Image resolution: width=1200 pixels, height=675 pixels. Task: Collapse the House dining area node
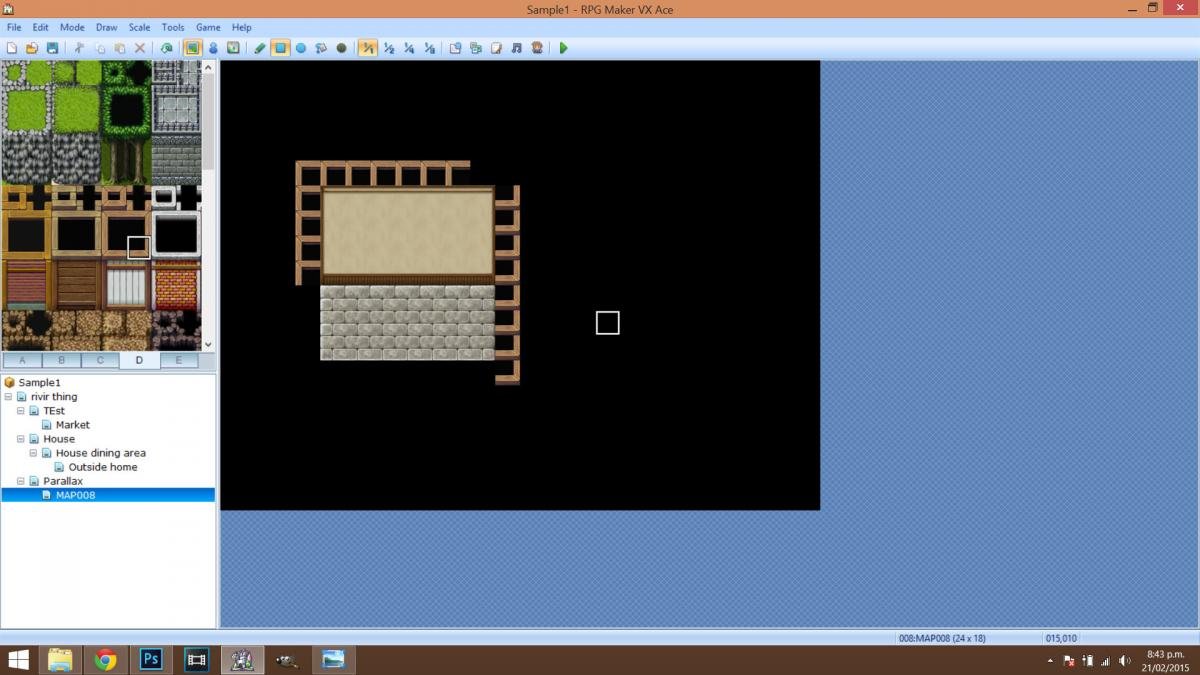(34, 453)
